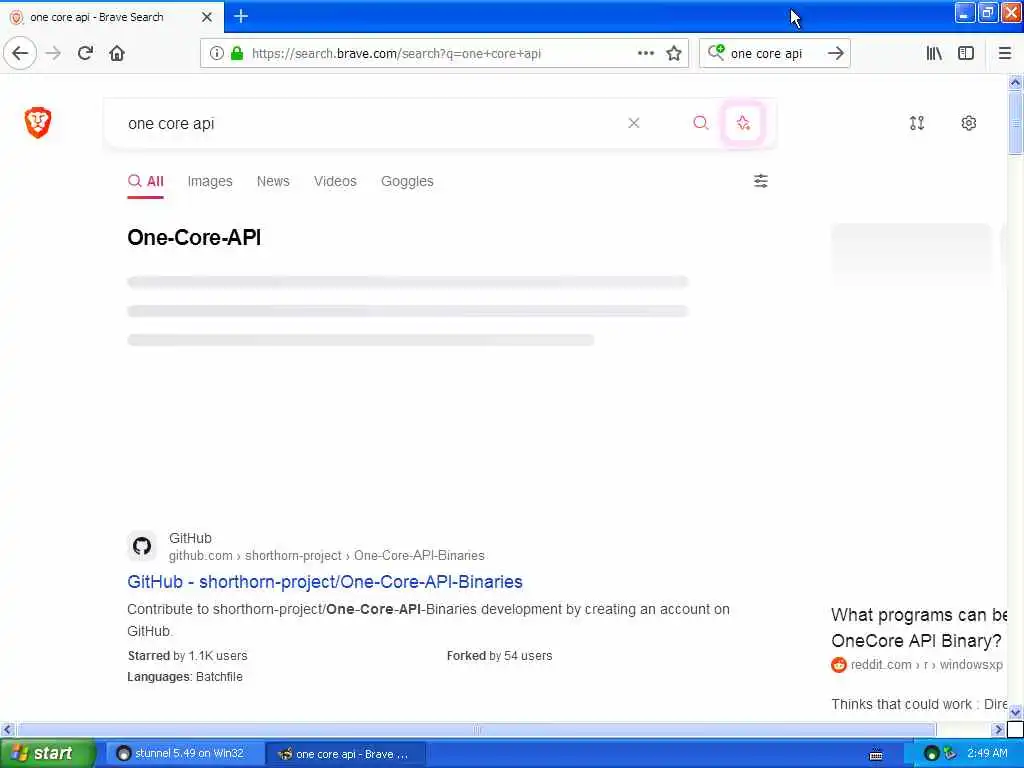Open the Windows Start menu
Image resolution: width=1024 pixels, height=768 pixels.
[x=46, y=753]
